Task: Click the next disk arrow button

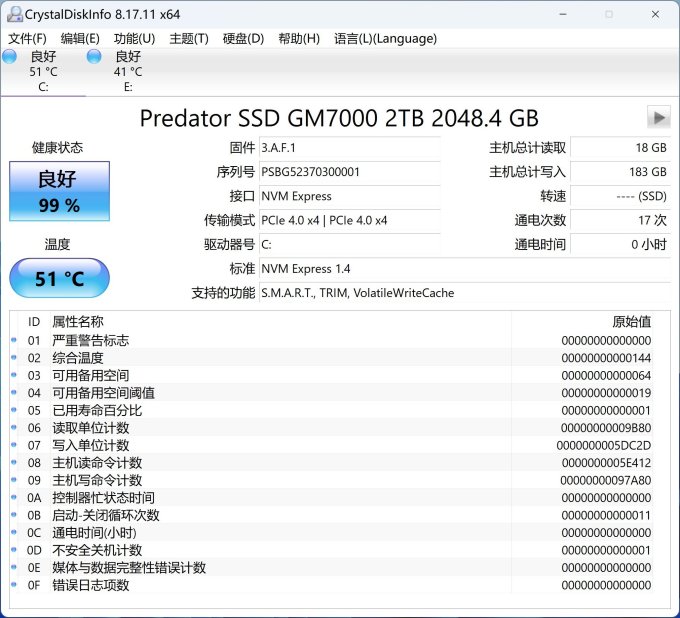Action: pos(658,117)
